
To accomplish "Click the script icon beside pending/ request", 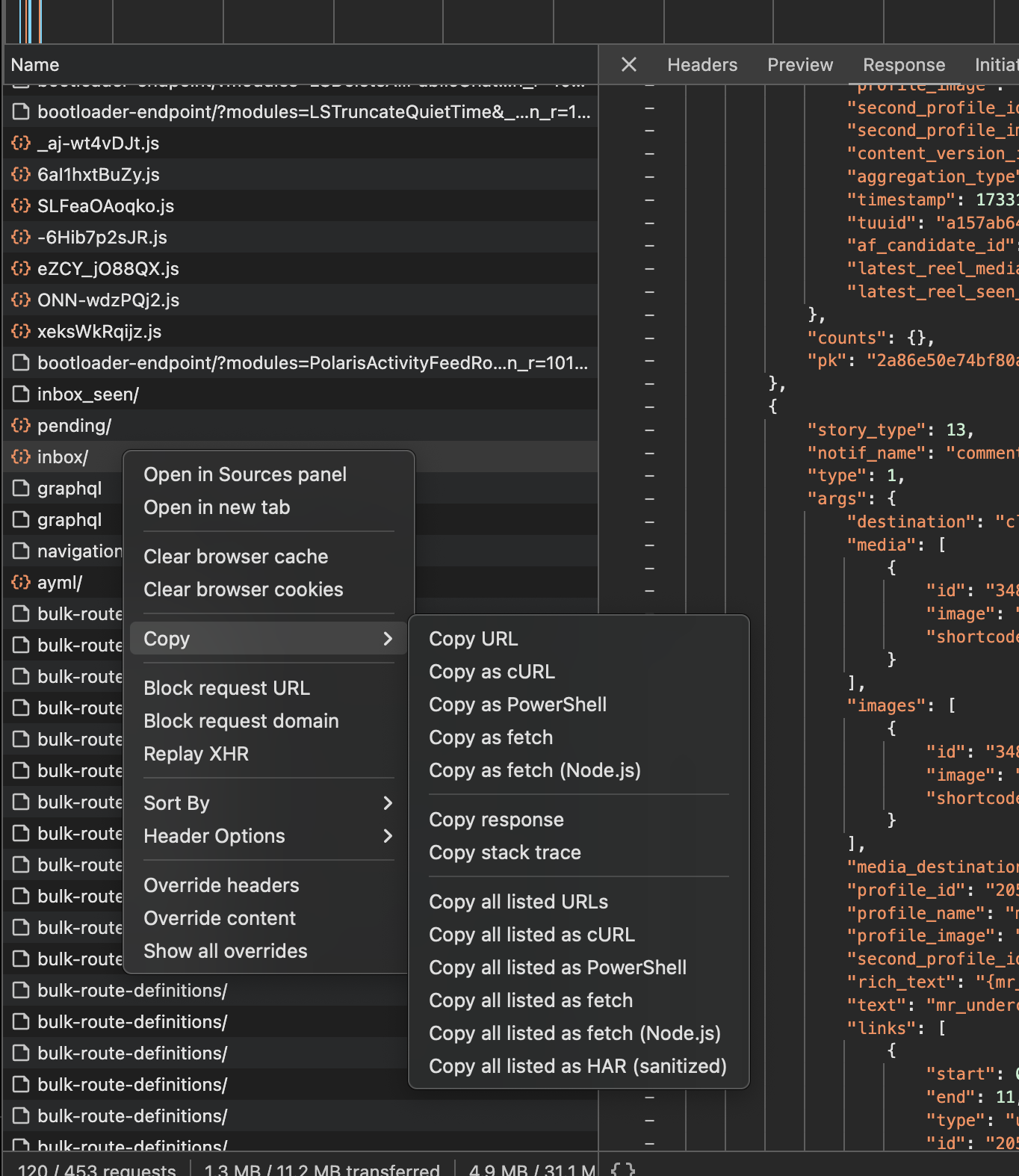I will [x=21, y=426].
